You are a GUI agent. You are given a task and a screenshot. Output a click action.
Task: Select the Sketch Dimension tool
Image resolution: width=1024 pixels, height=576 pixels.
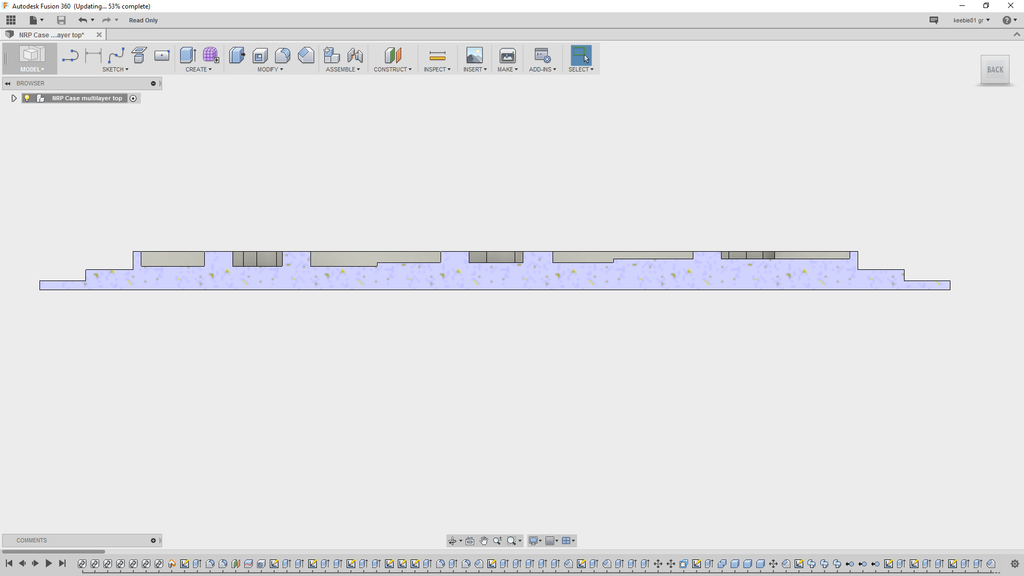[93, 56]
